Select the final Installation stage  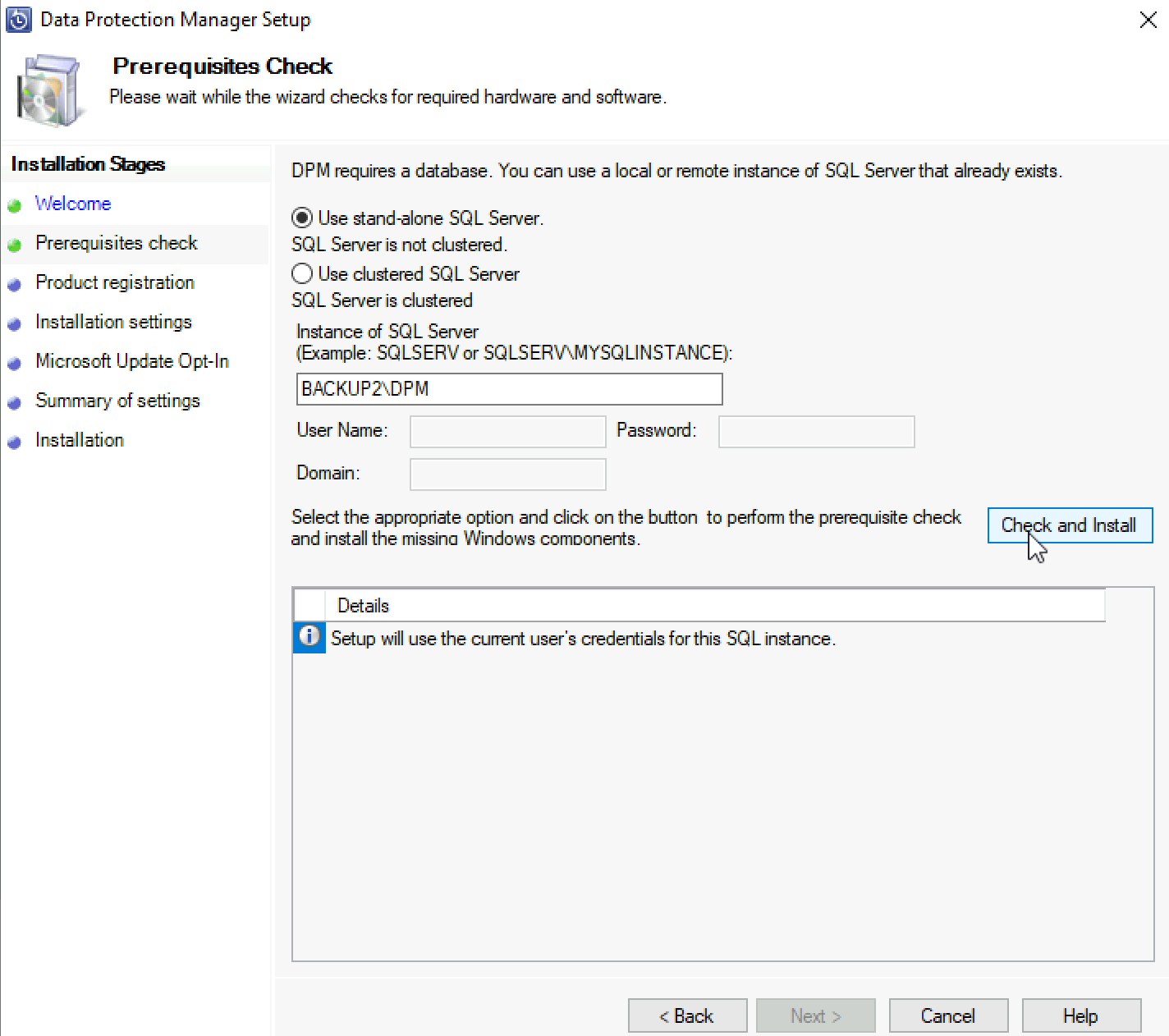pos(80,440)
